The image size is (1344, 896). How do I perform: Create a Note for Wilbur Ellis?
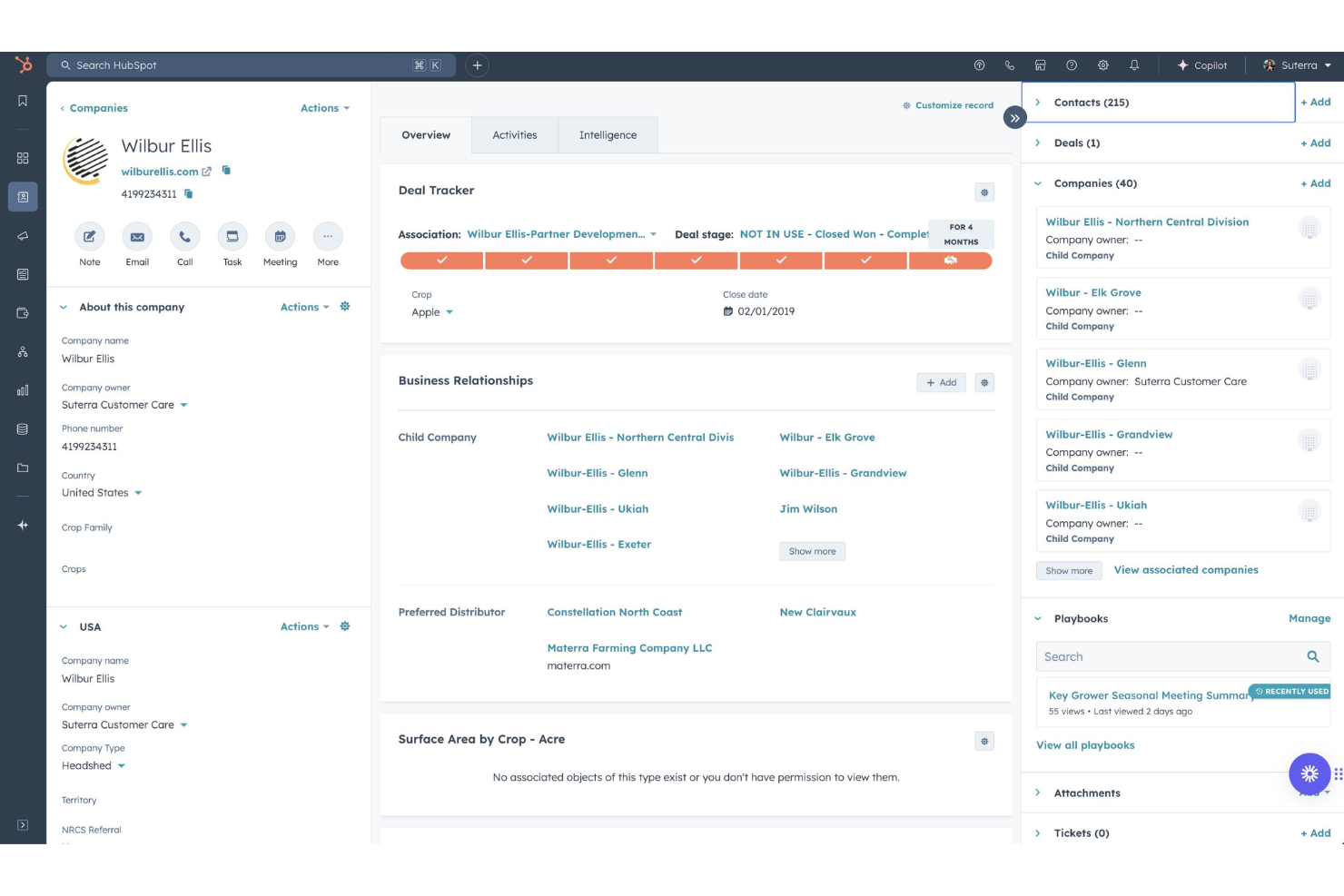coord(90,236)
